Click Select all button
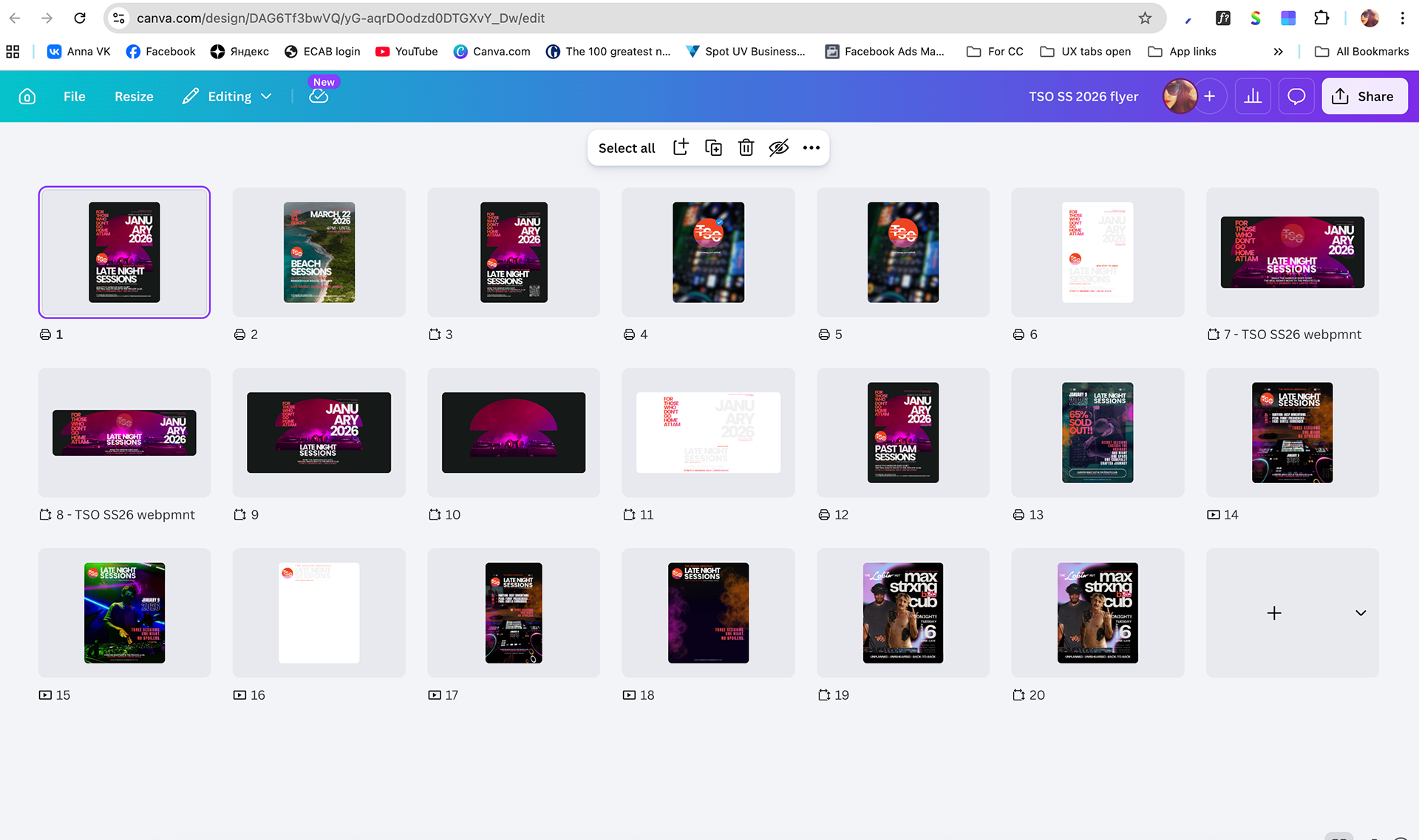Screen dimensions: 1419x840 coord(627,148)
